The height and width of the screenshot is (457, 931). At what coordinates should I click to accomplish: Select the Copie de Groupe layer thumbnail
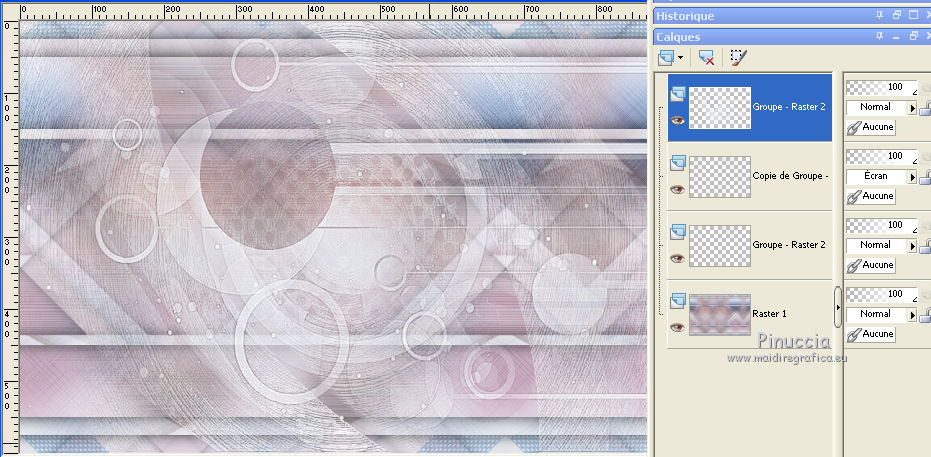(720, 177)
